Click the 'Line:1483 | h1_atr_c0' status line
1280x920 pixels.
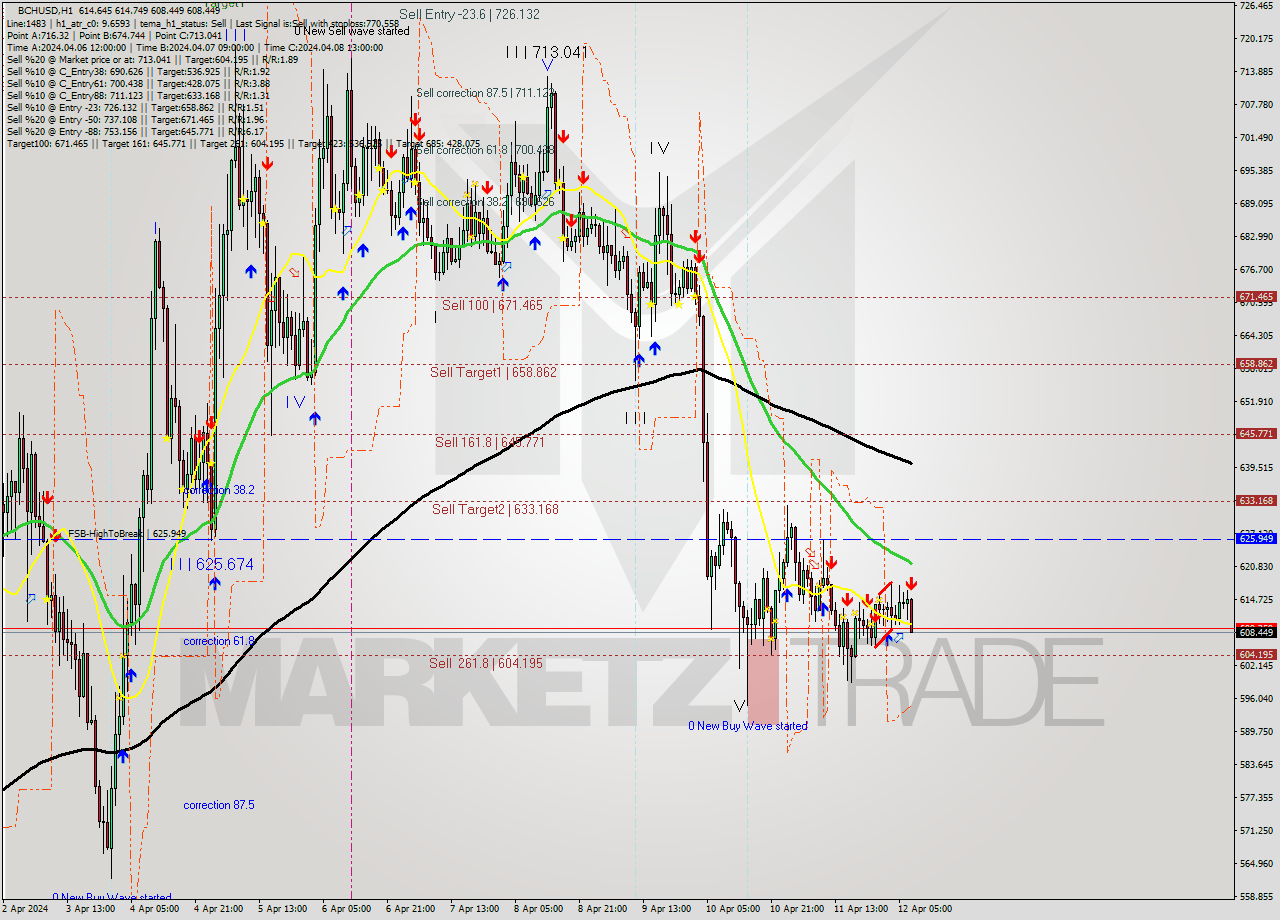tap(203, 22)
